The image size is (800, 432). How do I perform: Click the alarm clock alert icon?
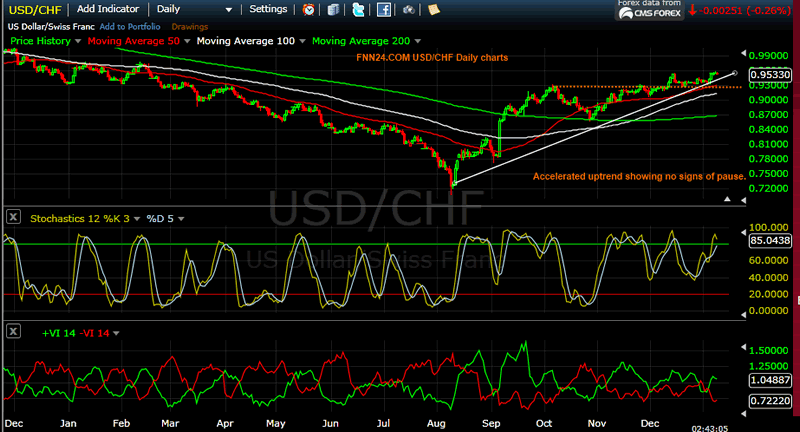pos(309,9)
